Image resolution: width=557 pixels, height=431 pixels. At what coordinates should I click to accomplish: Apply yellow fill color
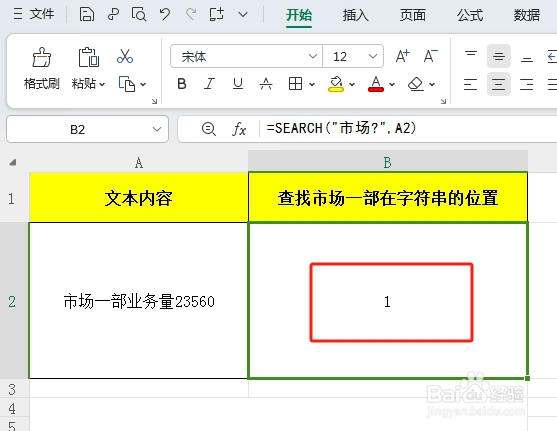pos(336,84)
